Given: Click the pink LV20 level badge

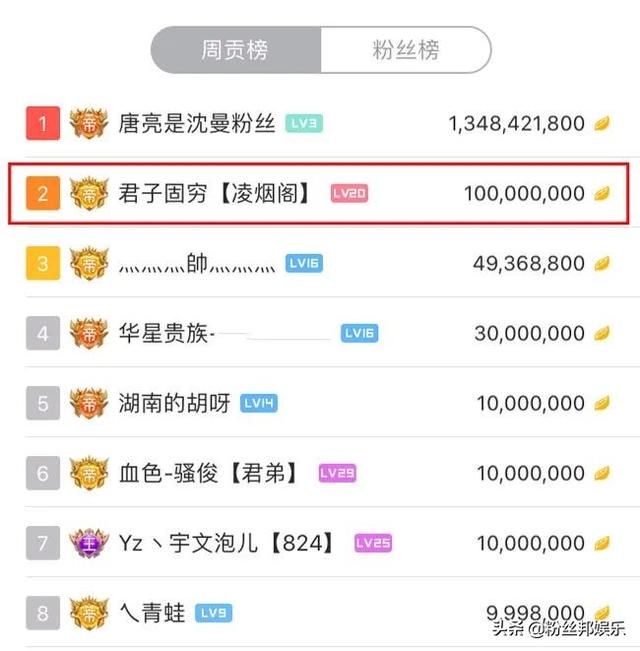Looking at the screenshot, I should click(x=349, y=193).
